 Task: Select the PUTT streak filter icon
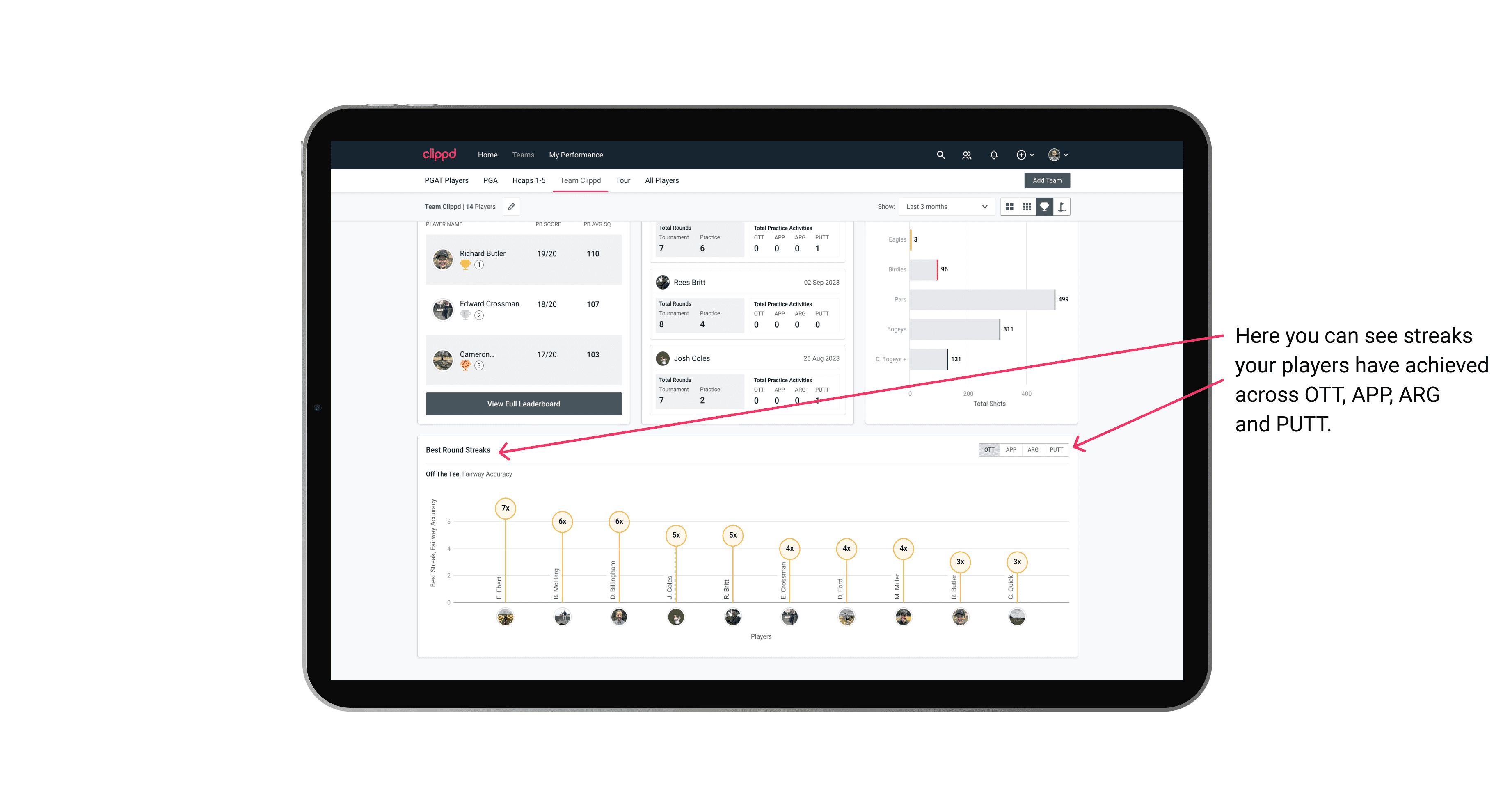1057,449
